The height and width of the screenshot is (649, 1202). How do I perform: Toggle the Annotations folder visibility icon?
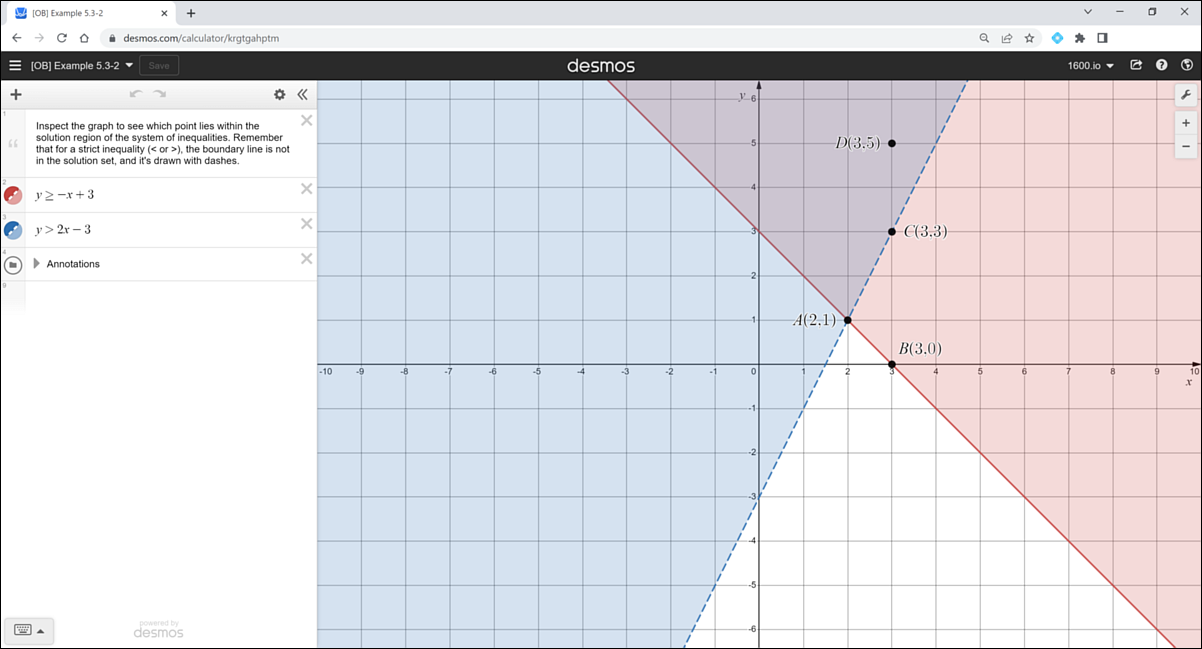pyautogui.click(x=13, y=265)
